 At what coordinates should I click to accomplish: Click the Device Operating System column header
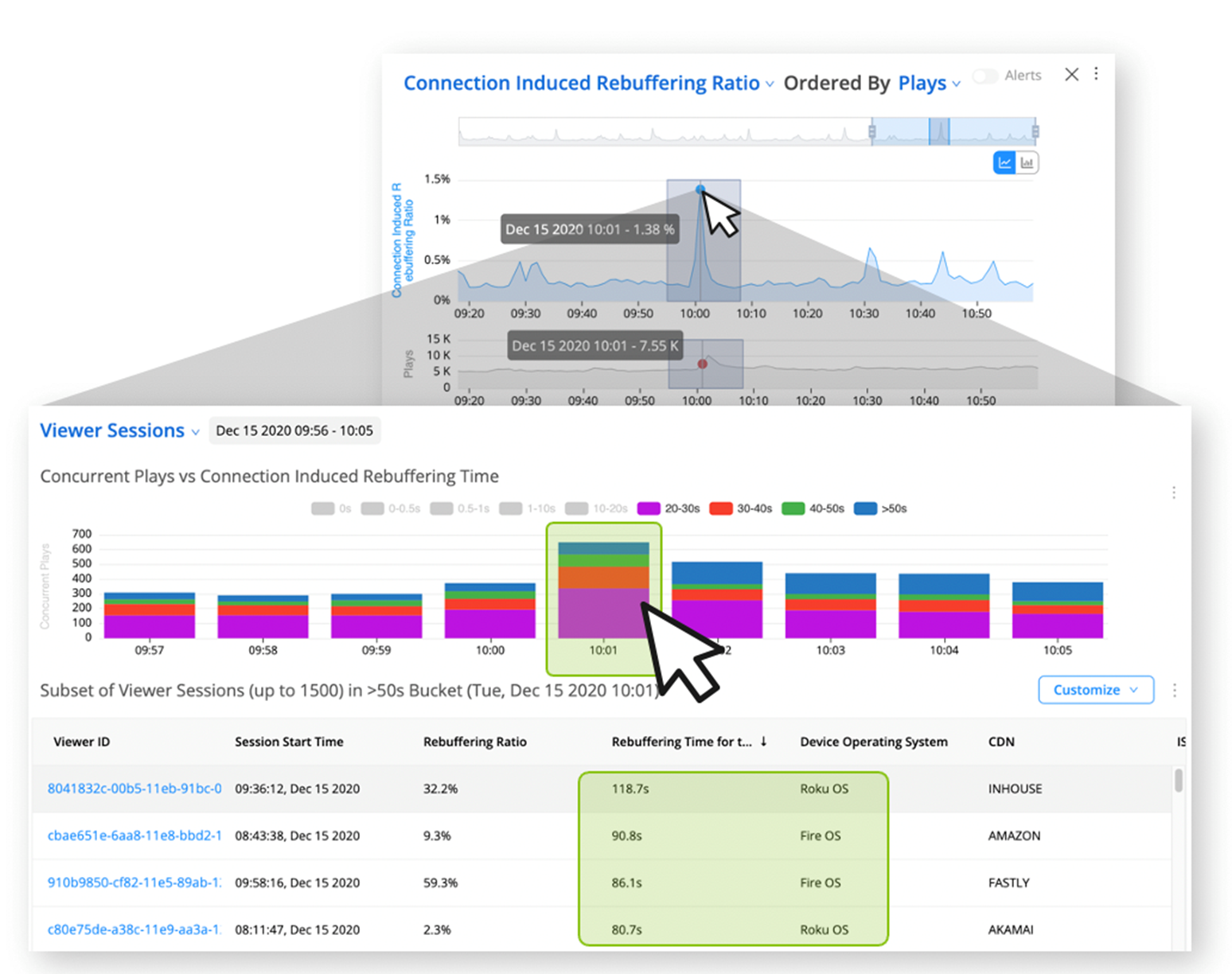click(874, 742)
